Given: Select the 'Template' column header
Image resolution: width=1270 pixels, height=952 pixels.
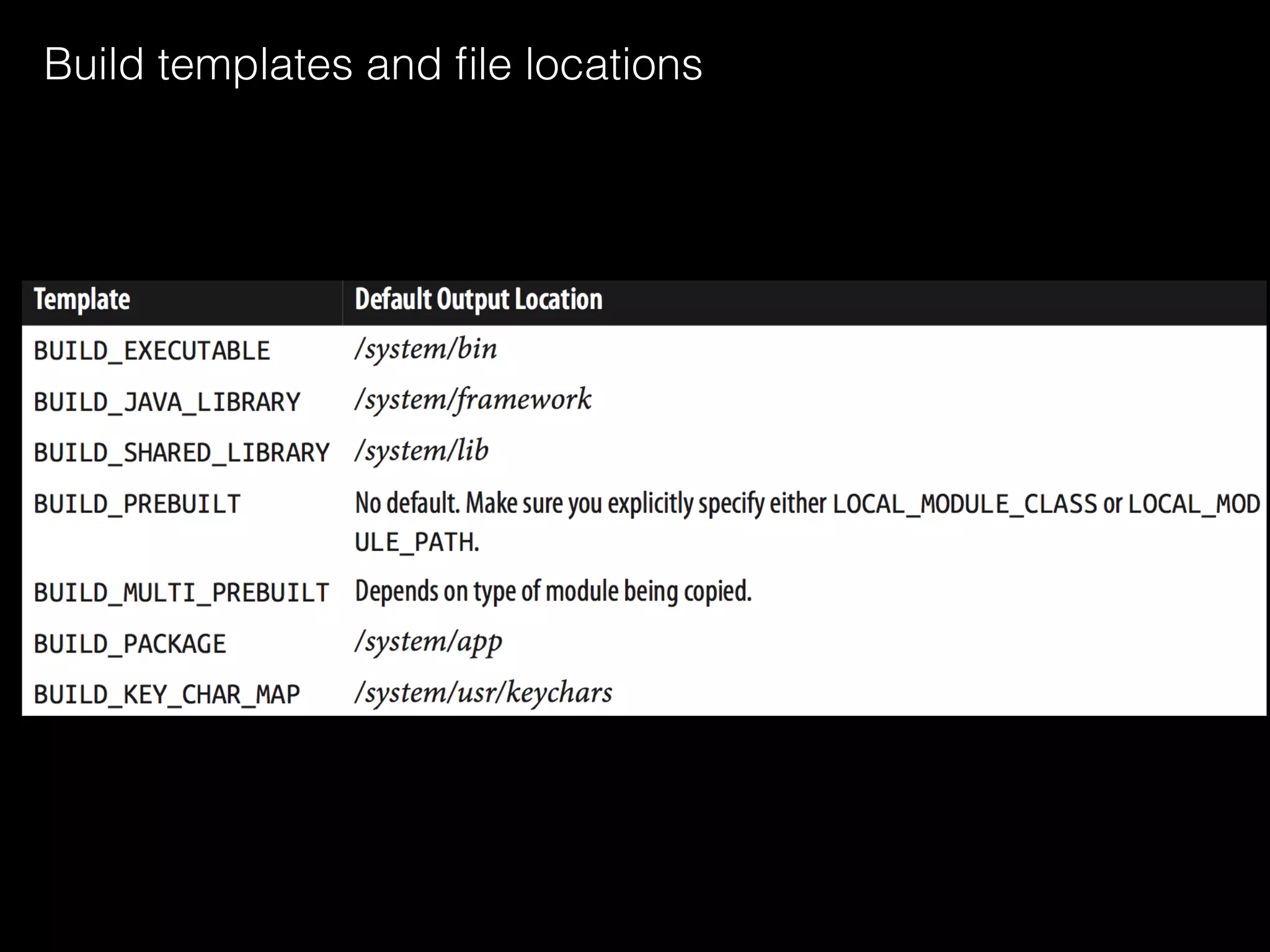Looking at the screenshot, I should click(x=82, y=299).
